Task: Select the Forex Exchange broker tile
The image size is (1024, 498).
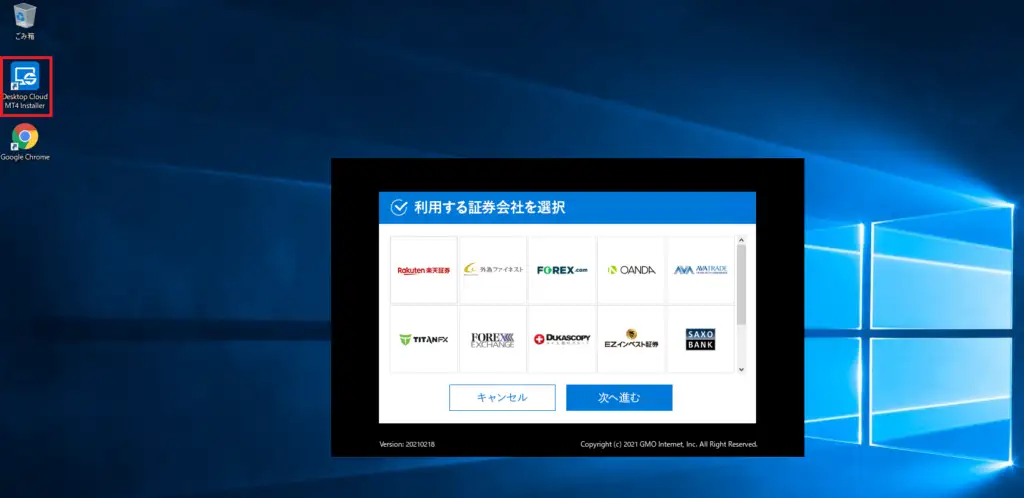Action: [x=492, y=339]
